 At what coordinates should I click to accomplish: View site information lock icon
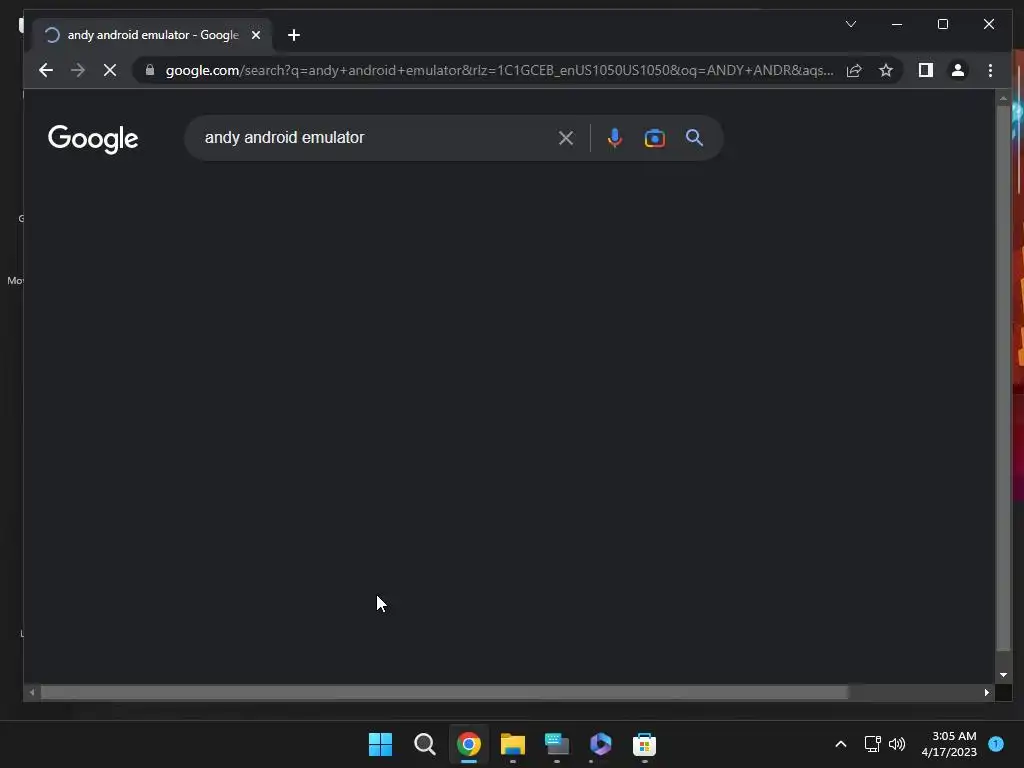[150, 70]
